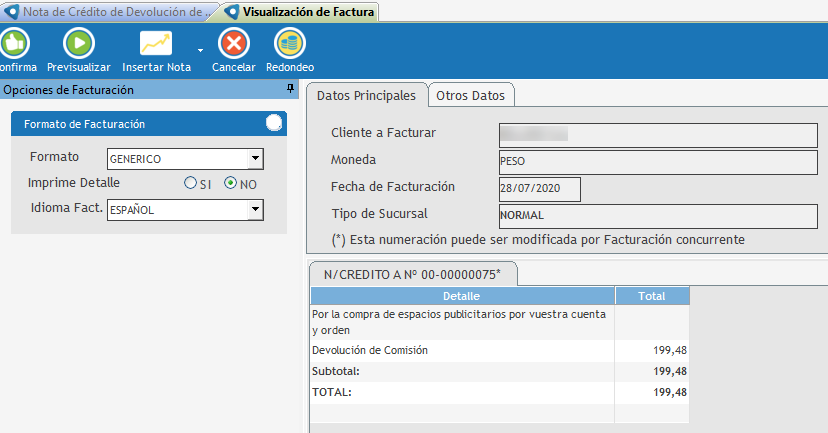828x433 pixels.
Task: Open the Nota de Crédito de Devolución tab
Action: [x=110, y=12]
